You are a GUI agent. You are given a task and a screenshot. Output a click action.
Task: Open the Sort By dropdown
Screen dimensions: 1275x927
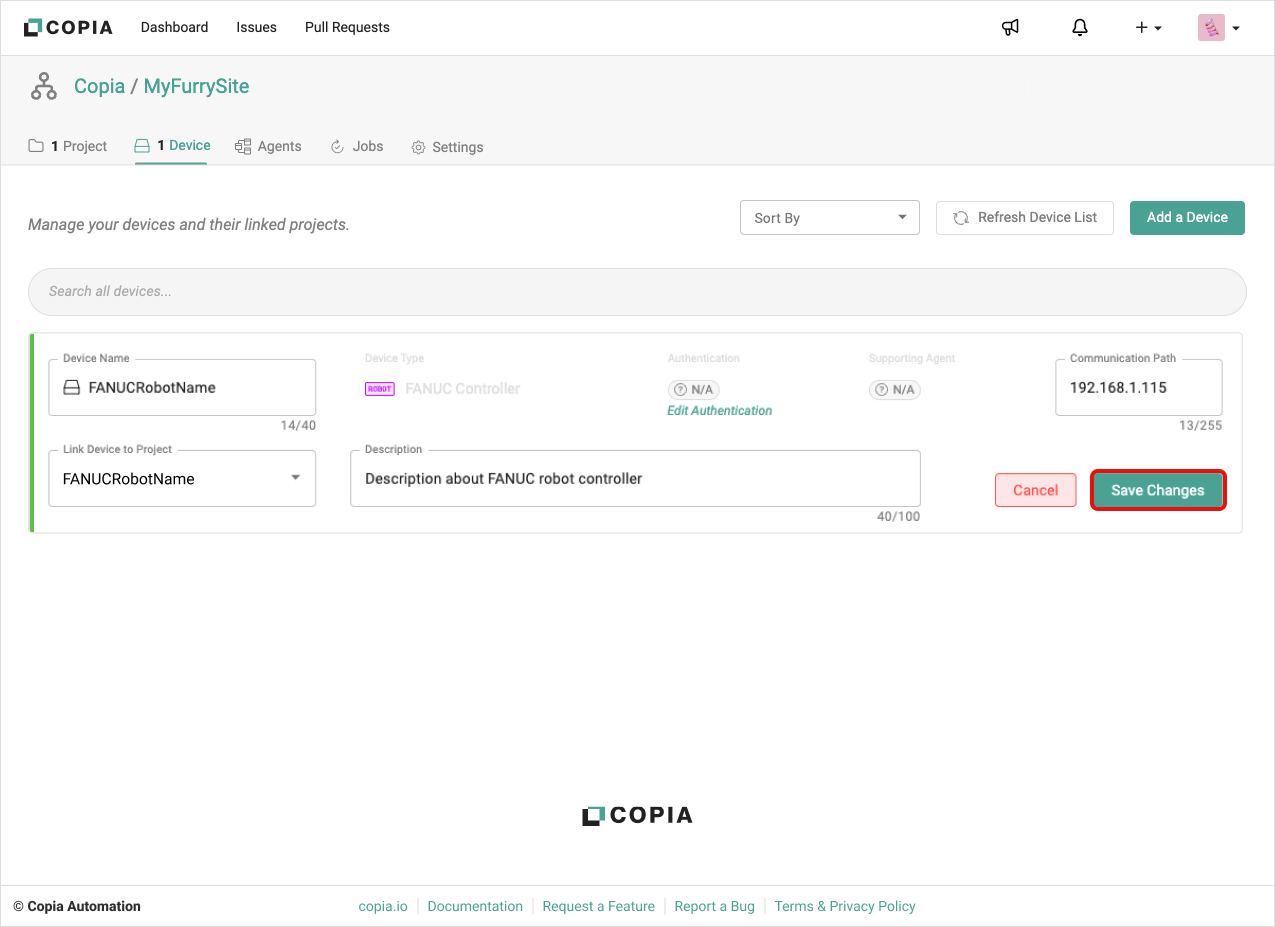point(829,218)
